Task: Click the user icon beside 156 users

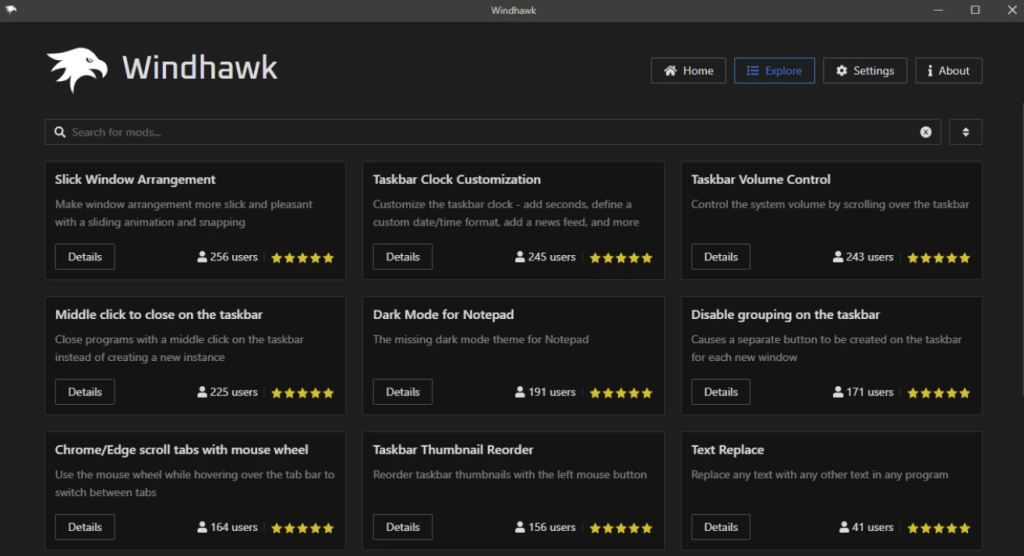Action: pyautogui.click(x=520, y=527)
